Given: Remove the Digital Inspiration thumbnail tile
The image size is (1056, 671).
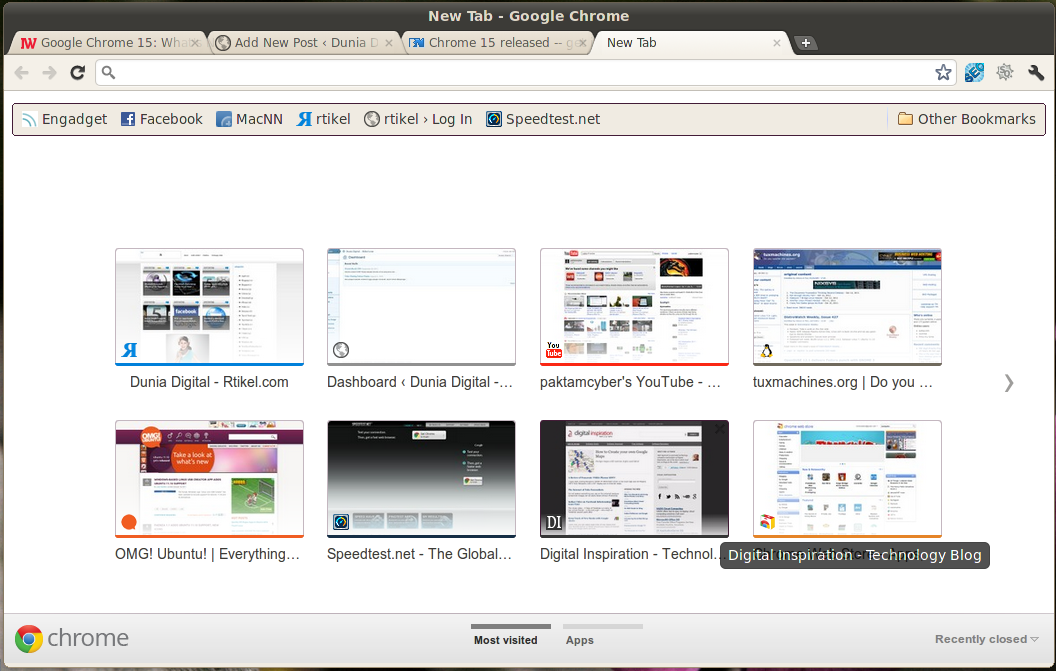Looking at the screenshot, I should pyautogui.click(x=719, y=428).
